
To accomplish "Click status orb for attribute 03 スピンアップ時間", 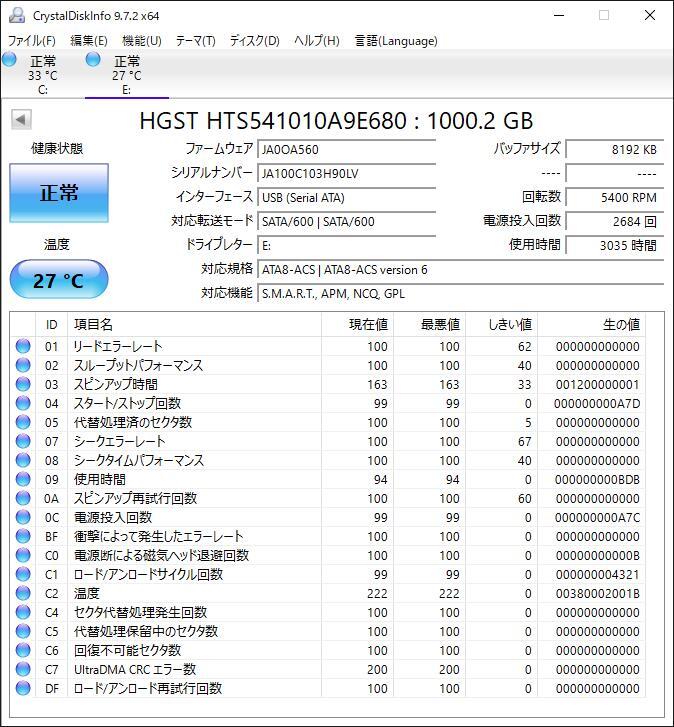I will (x=23, y=384).
